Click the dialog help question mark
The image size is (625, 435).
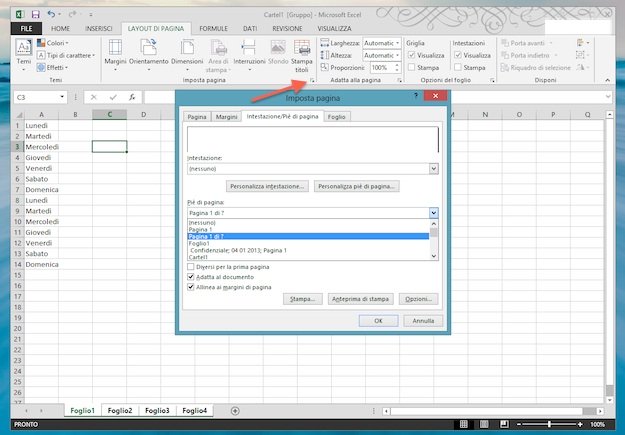click(416, 95)
